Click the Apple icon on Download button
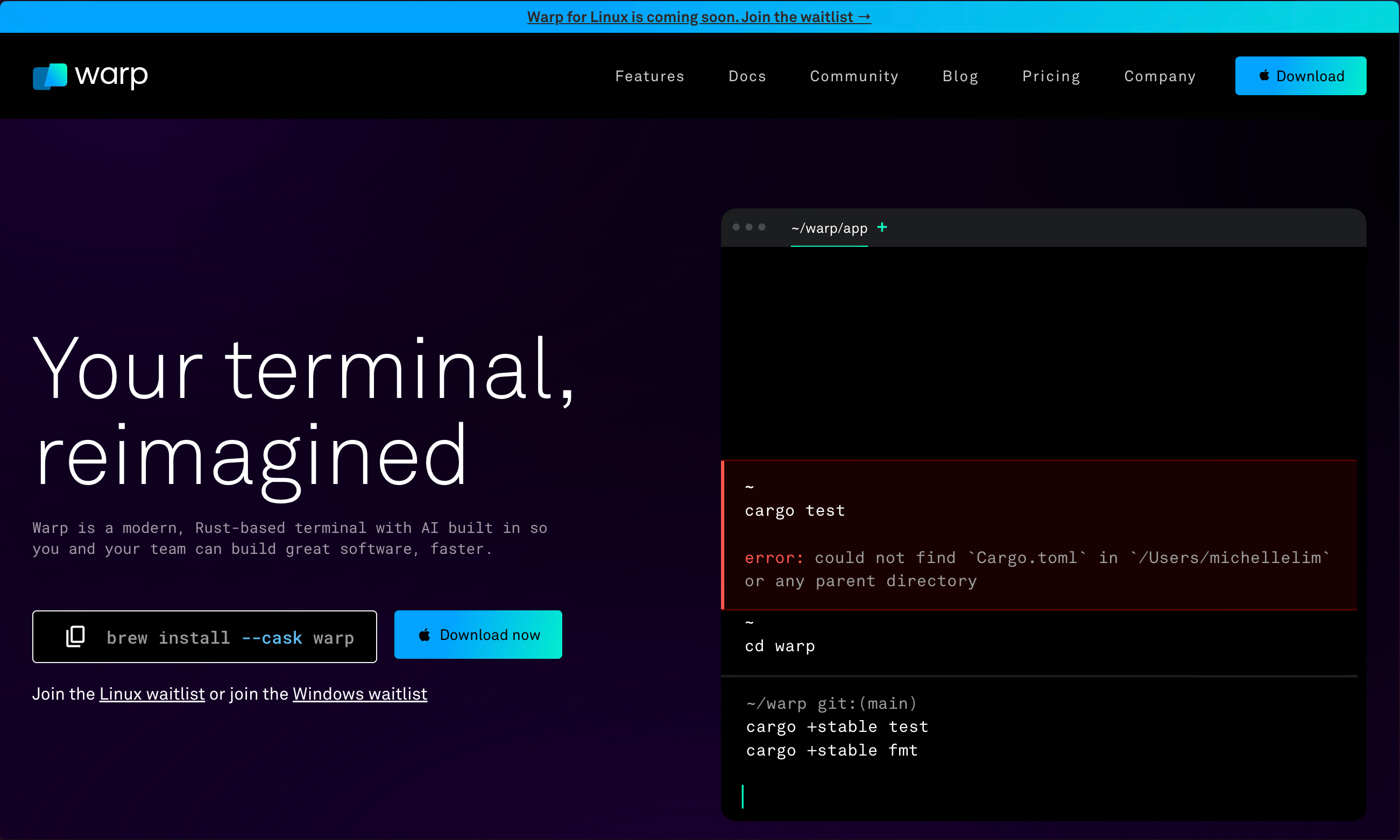This screenshot has height=840, width=1400. [x=1264, y=75]
